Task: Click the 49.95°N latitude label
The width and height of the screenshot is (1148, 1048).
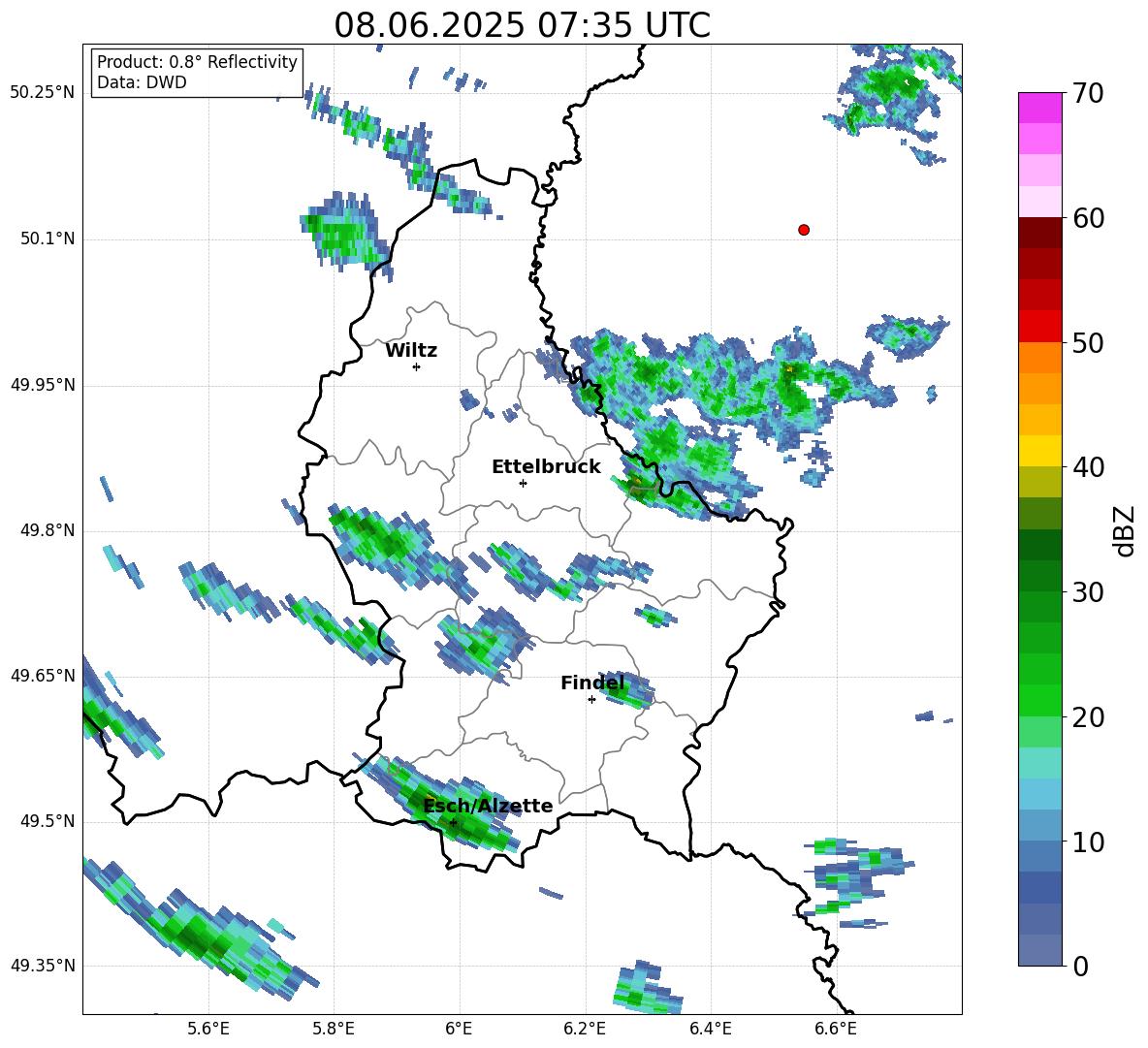Action: [x=43, y=385]
